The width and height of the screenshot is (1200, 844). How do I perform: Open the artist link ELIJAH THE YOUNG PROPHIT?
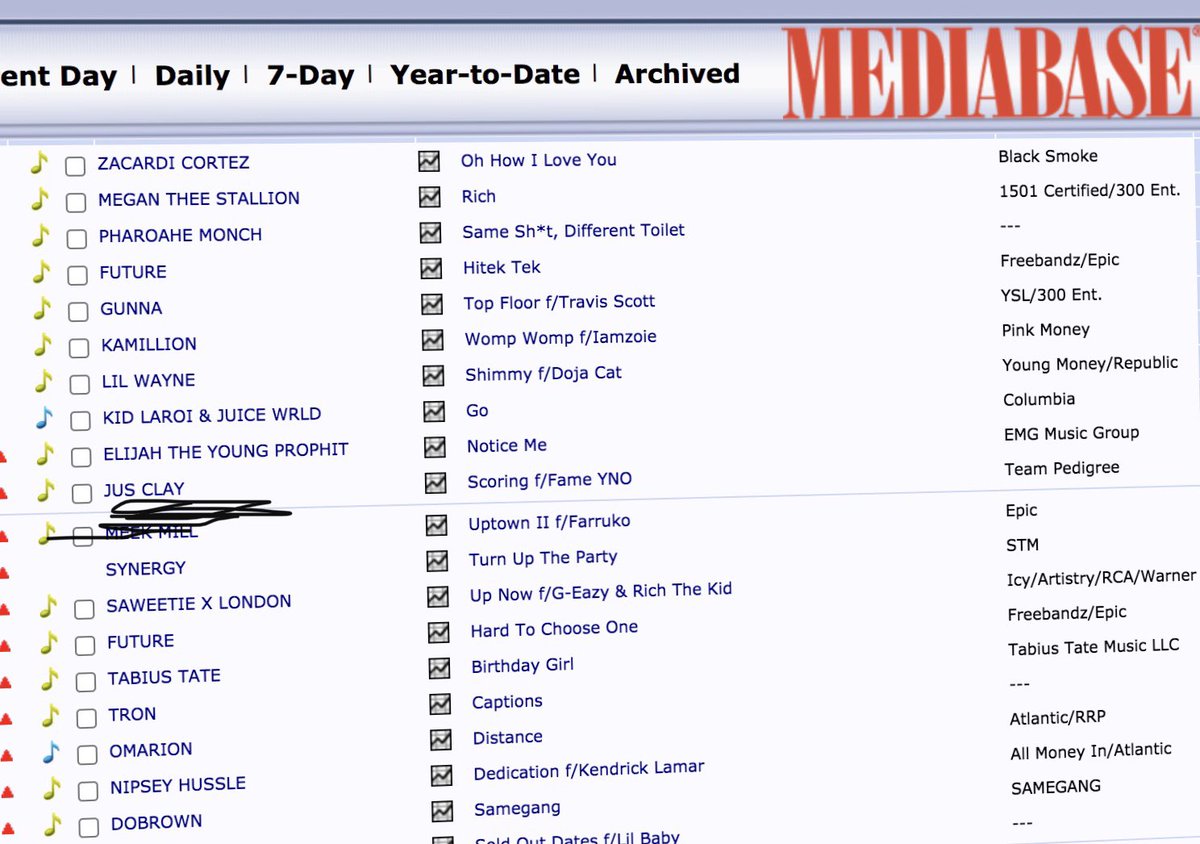coord(226,452)
